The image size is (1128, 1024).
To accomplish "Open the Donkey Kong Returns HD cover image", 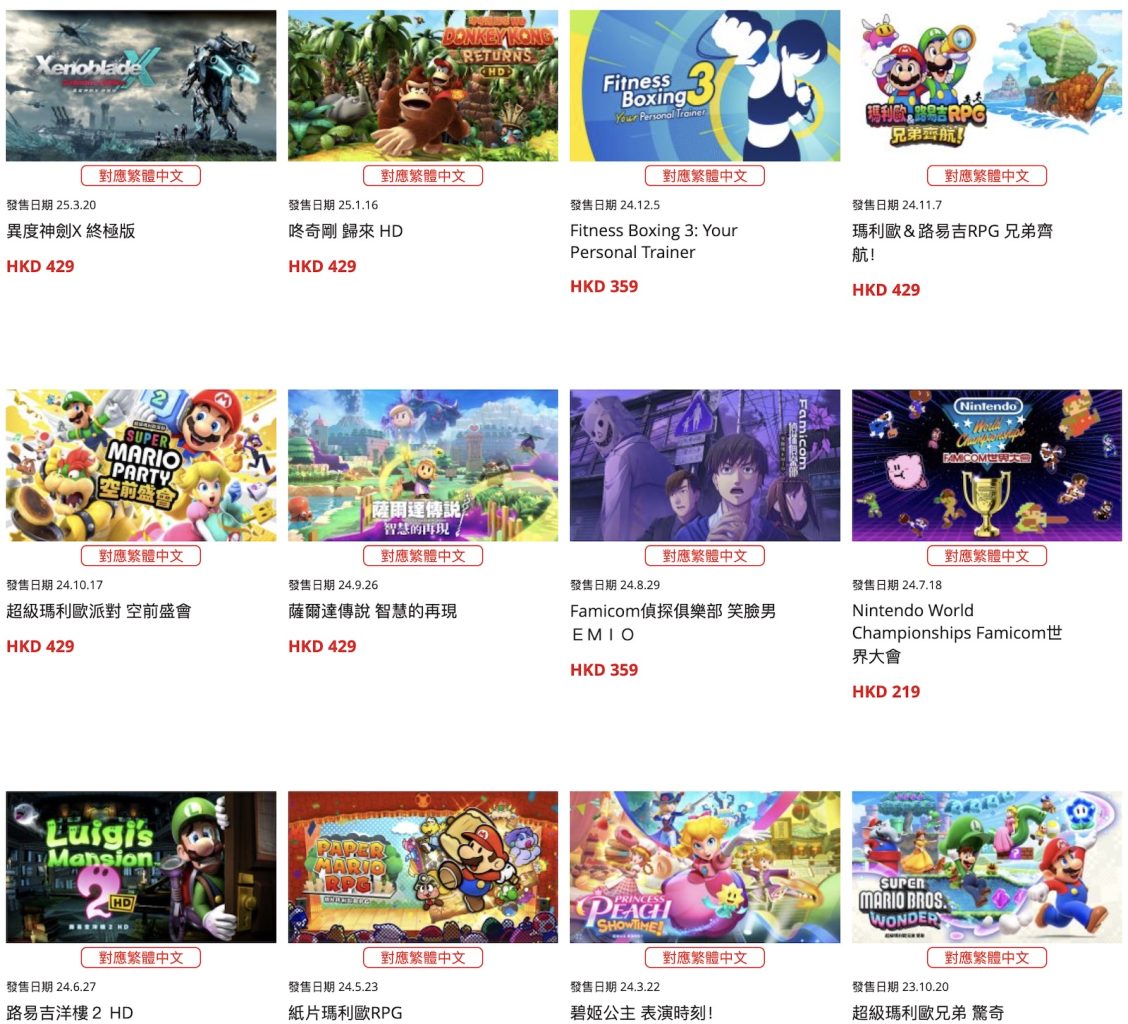I will pos(423,85).
